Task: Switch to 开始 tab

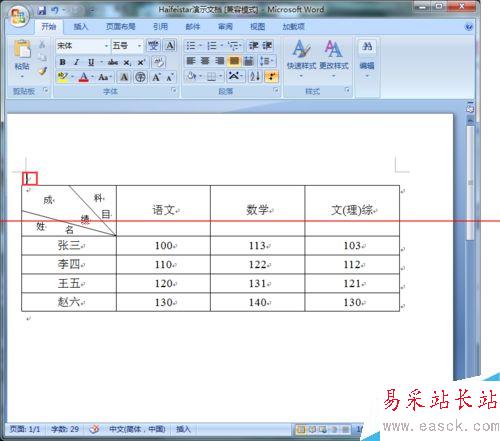Action: tap(49, 26)
